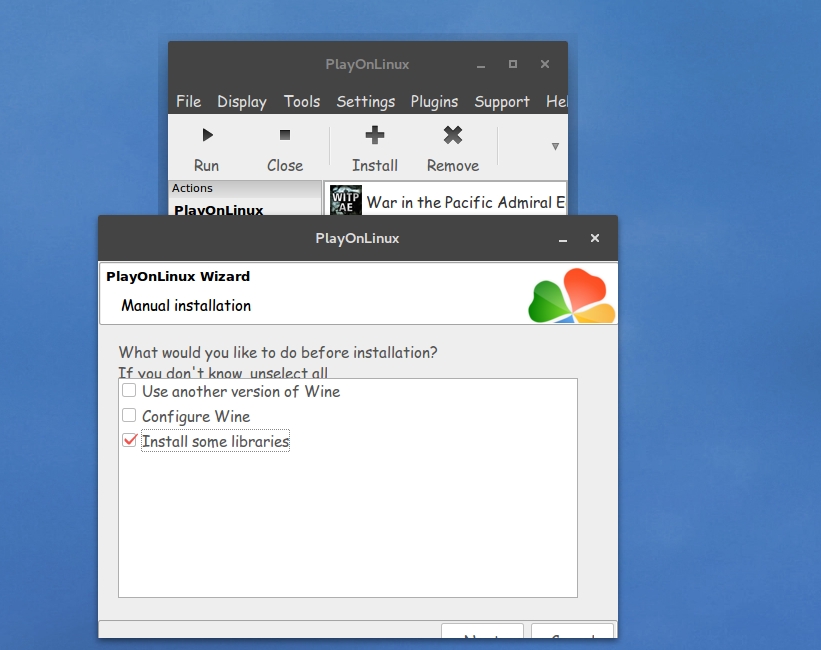This screenshot has height=650, width=821.
Task: Close the main PlayOnLinux window
Action: click(x=545, y=64)
